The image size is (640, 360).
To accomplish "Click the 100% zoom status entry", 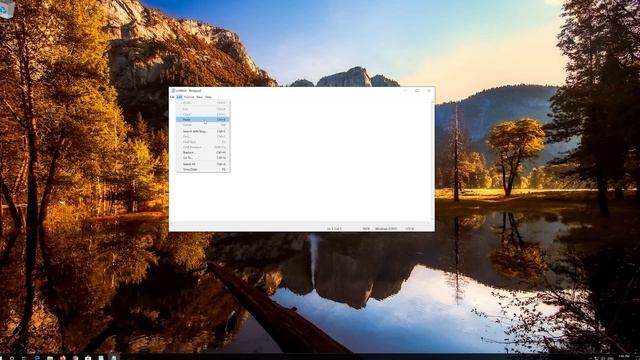I will click(x=366, y=229).
